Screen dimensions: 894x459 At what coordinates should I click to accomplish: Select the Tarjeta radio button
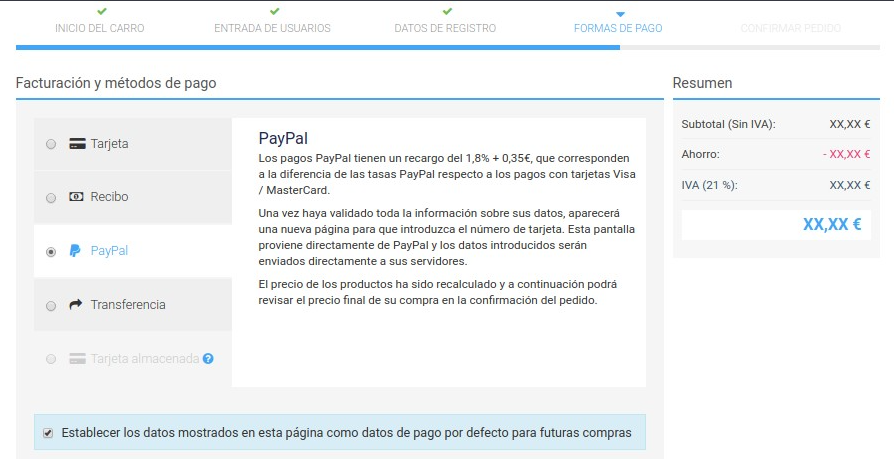(51, 144)
